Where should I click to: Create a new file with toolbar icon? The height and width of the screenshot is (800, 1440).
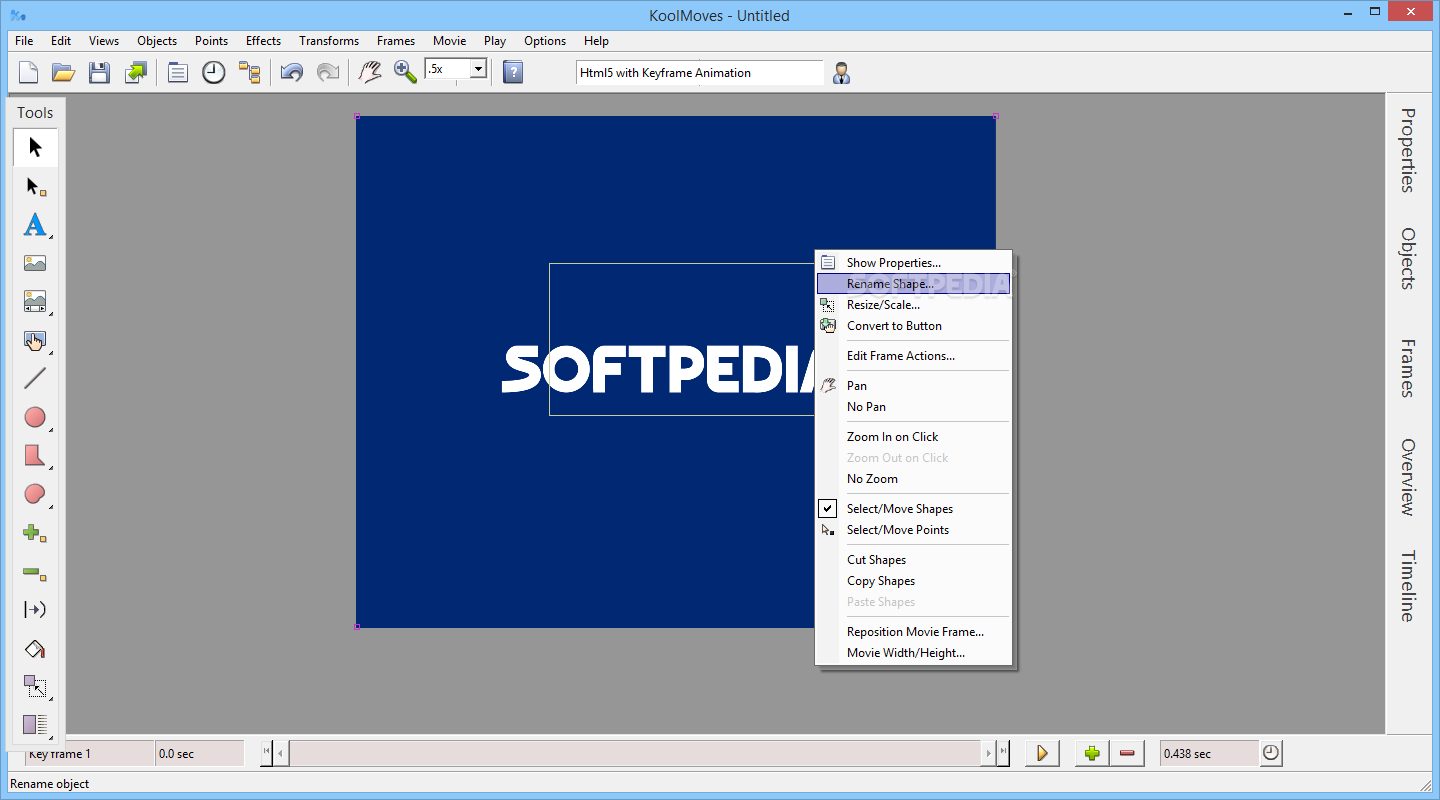(29, 72)
